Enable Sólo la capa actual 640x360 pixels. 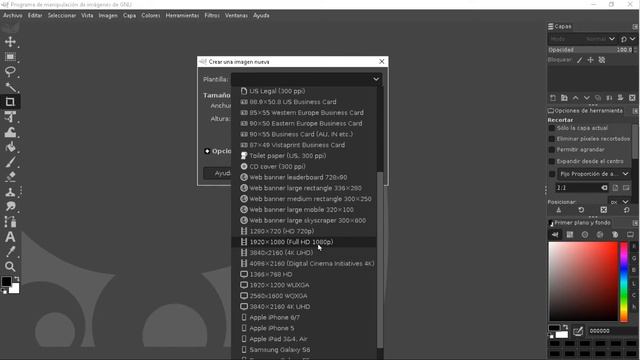click(x=552, y=128)
